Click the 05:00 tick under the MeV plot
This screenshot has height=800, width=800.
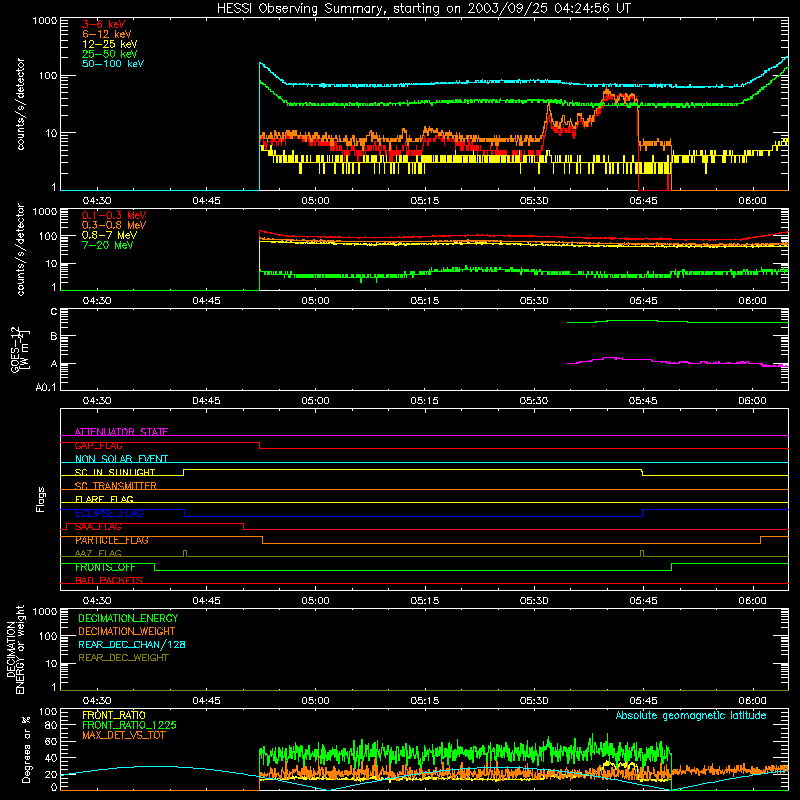pyautogui.click(x=315, y=301)
